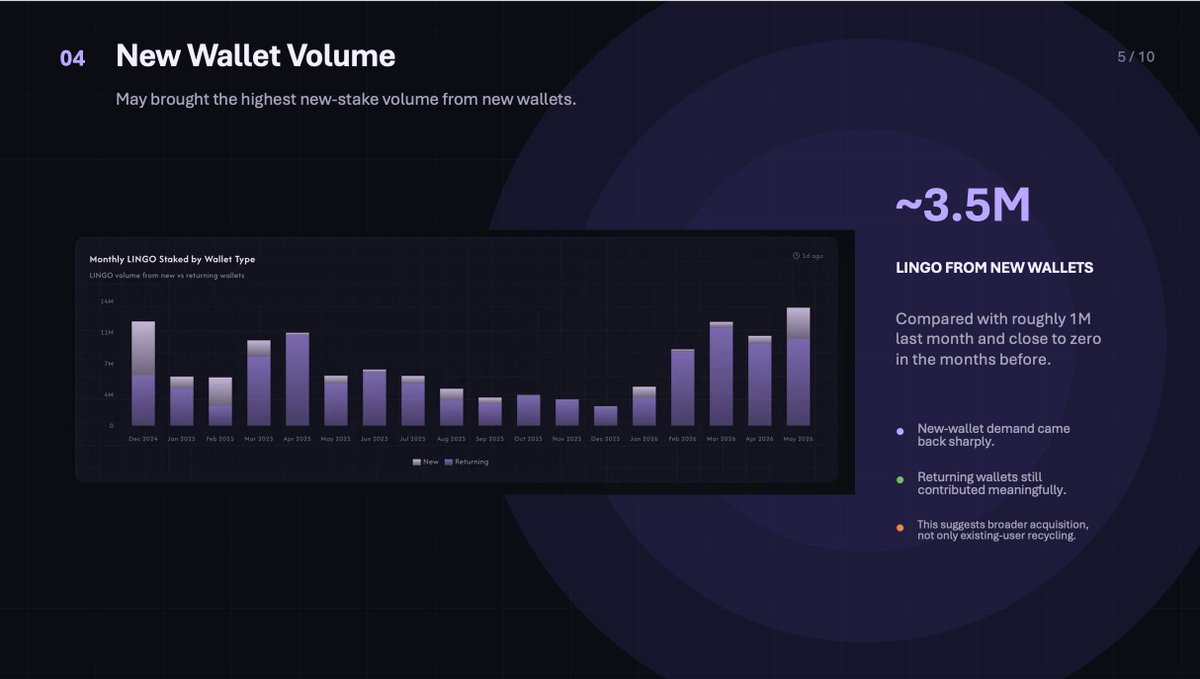The width and height of the screenshot is (1200, 679).
Task: Click subtitle 'LINGO volume from new vs returning wallets'
Action: click(x=167, y=275)
